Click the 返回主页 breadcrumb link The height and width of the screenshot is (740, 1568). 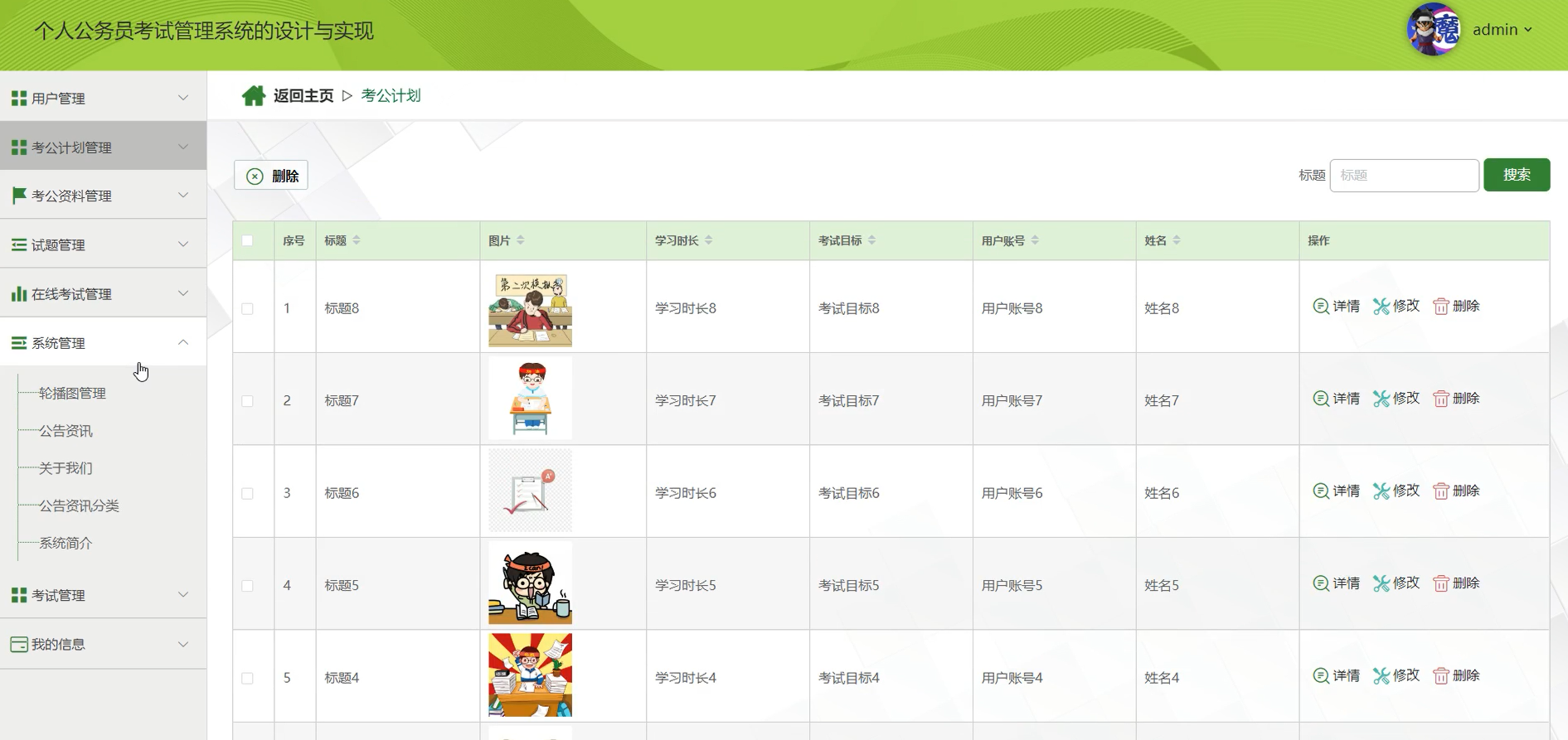303,96
